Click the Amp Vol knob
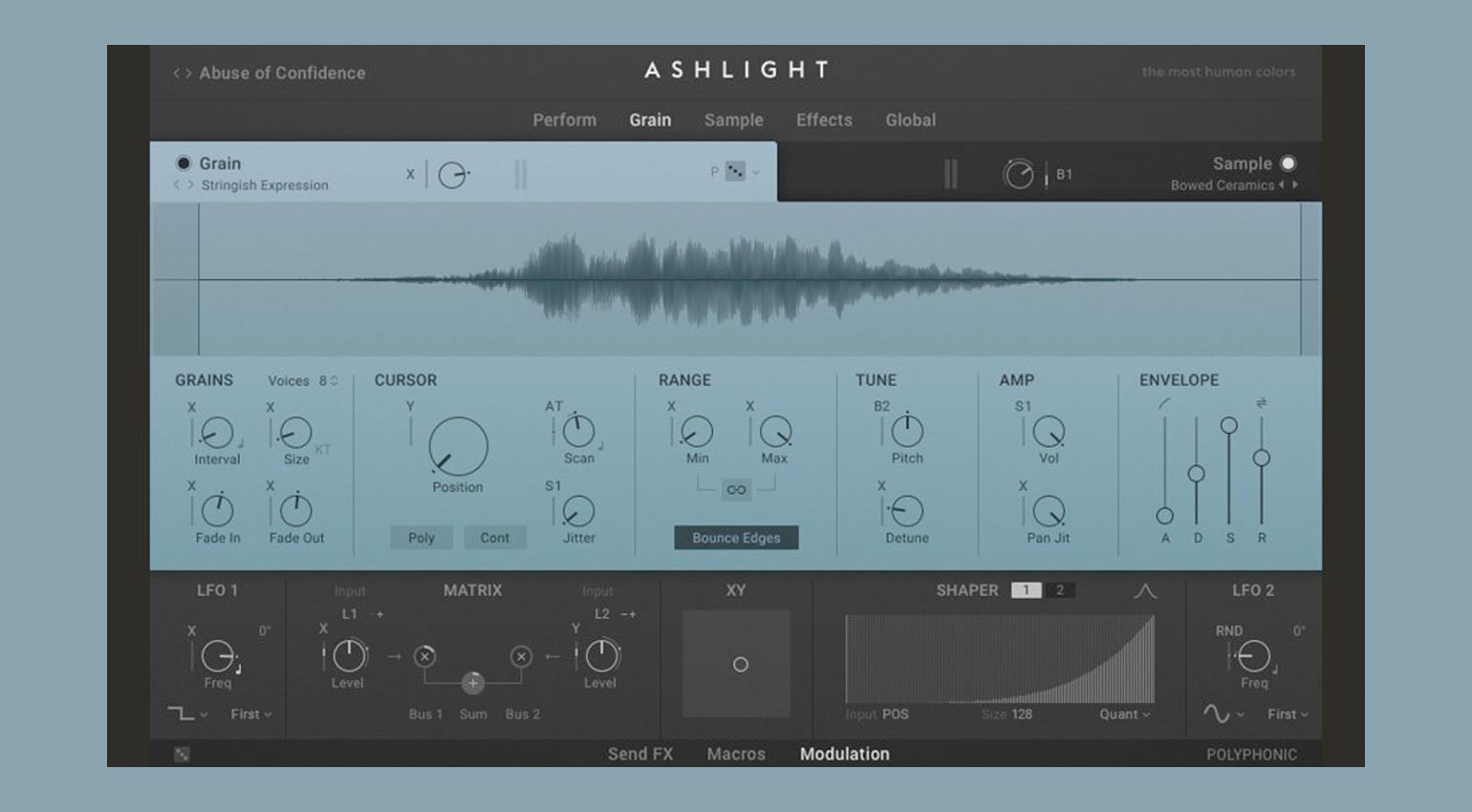Screen dimensions: 1472x812 (1049, 432)
